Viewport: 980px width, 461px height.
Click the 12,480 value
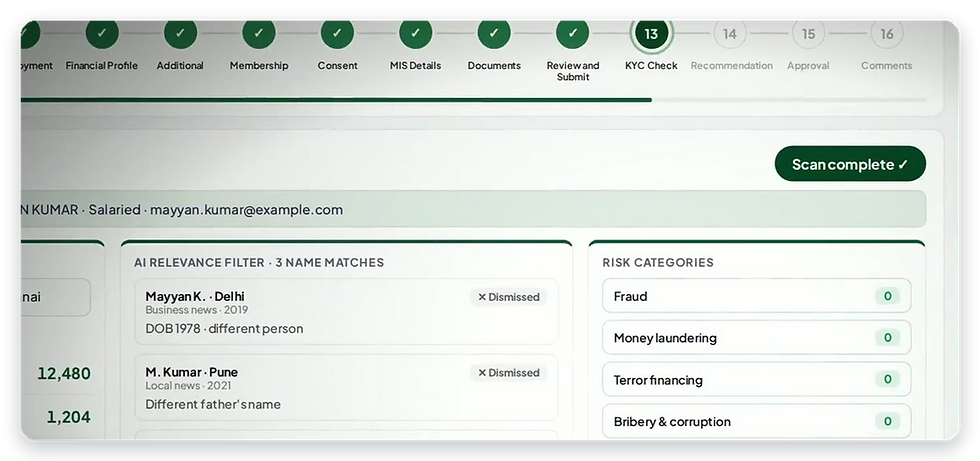pyautogui.click(x=64, y=374)
